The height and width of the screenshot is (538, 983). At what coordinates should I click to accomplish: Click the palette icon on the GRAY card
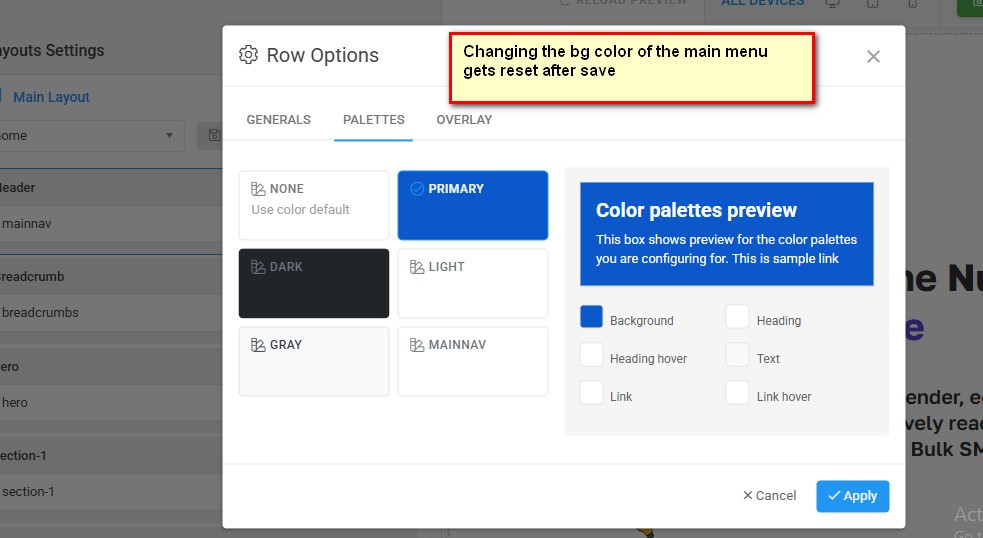(x=258, y=345)
